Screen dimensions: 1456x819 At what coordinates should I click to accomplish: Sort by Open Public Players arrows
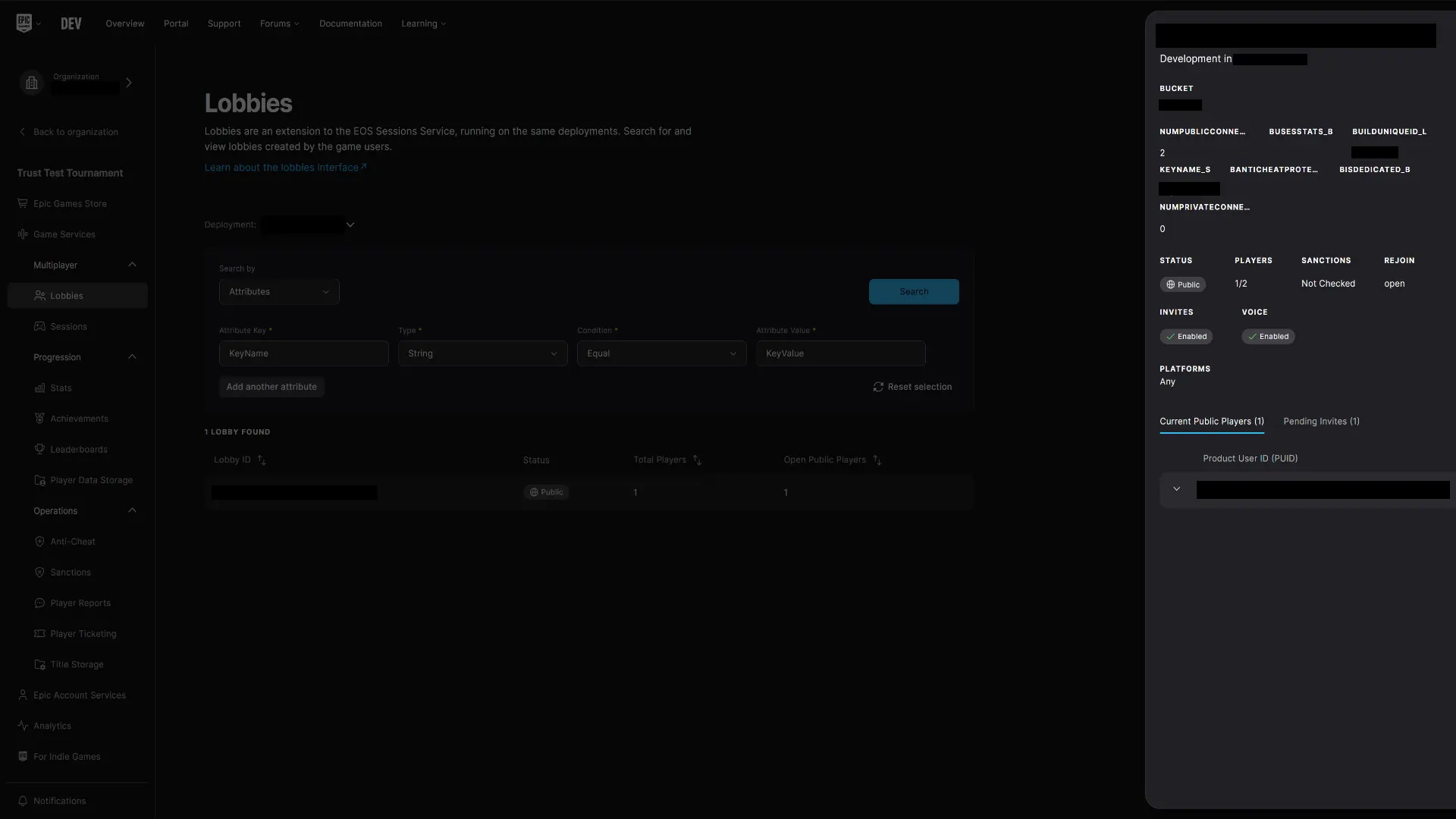(x=877, y=460)
